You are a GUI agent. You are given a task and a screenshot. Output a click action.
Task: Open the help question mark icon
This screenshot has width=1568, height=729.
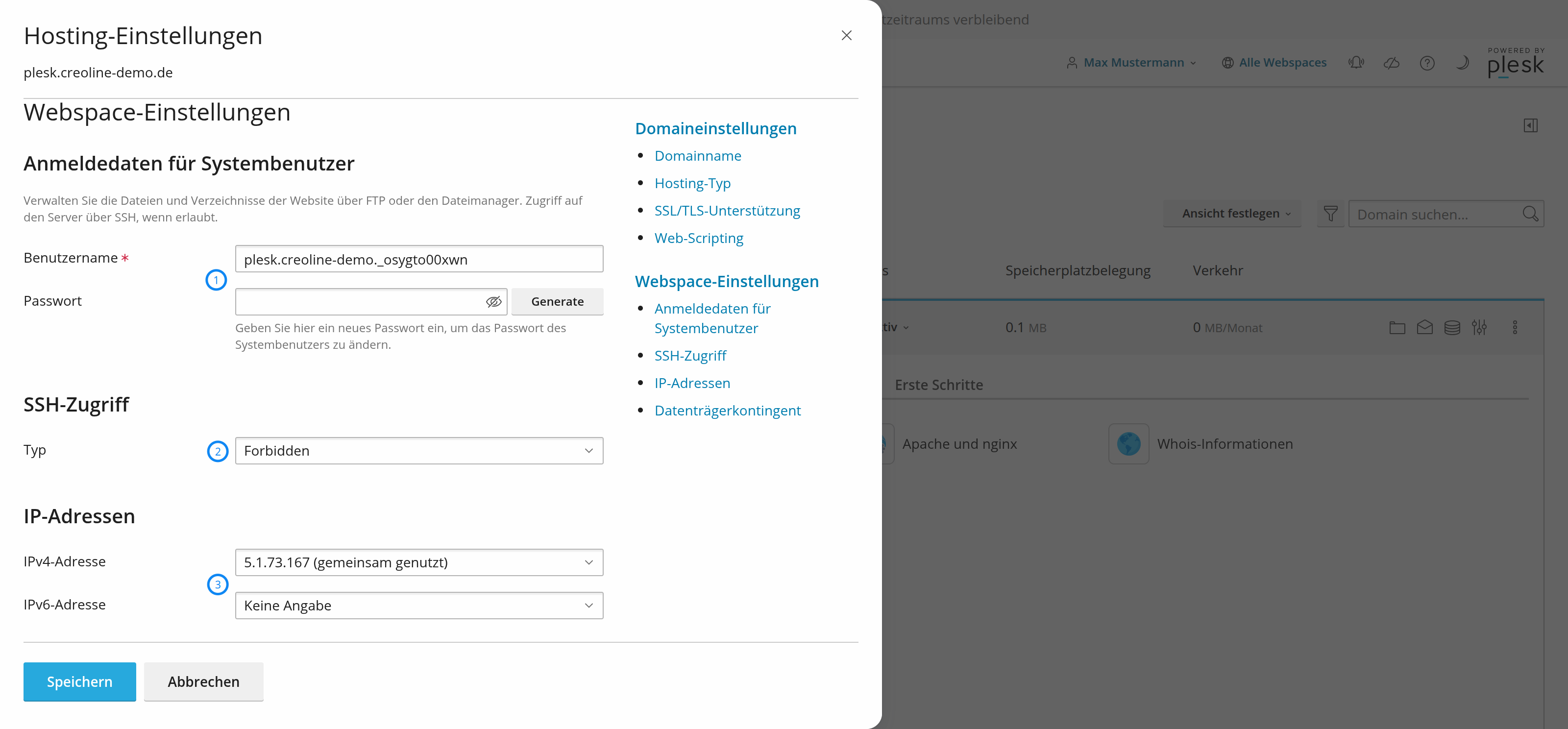(x=1427, y=63)
